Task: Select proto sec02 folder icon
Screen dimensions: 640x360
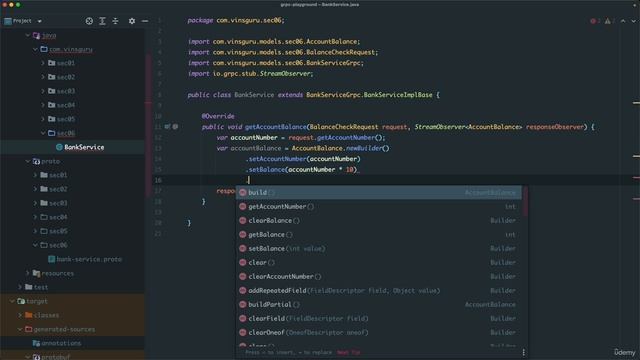Action: click(x=44, y=189)
